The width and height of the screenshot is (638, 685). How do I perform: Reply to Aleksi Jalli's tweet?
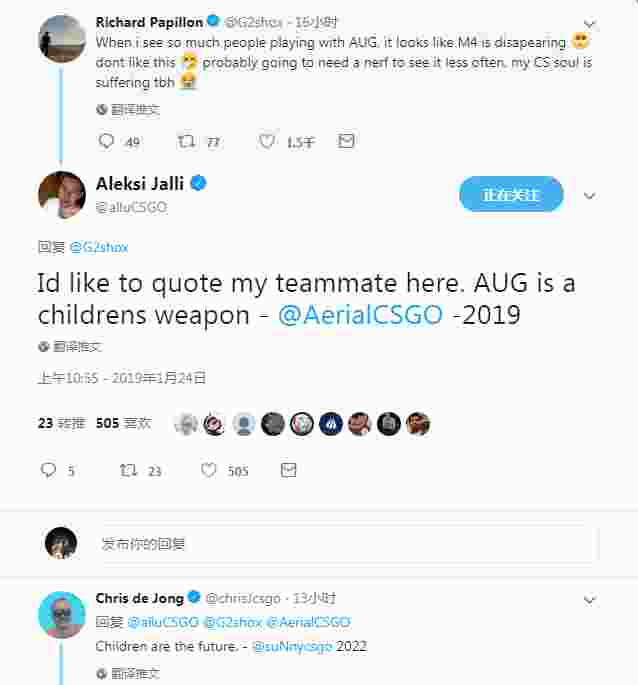(48, 470)
